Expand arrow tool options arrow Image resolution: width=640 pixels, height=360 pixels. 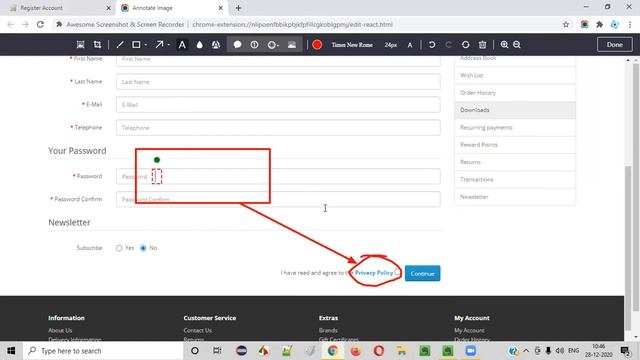tap(169, 45)
